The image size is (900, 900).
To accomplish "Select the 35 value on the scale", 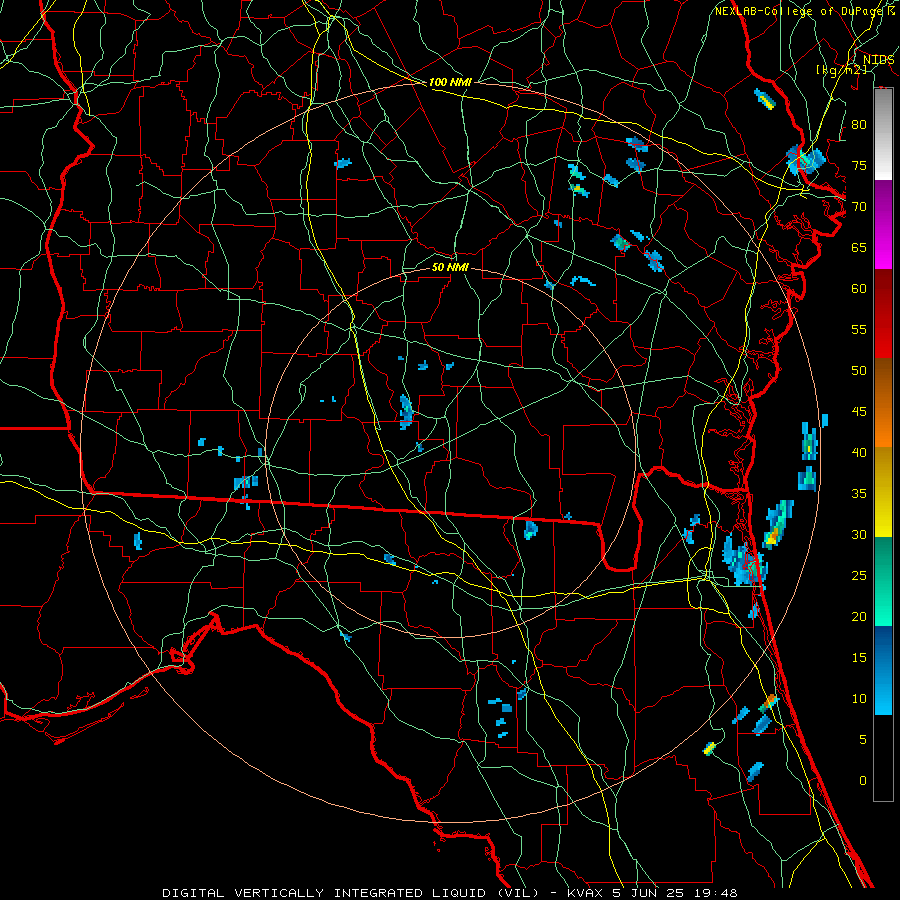I will click(x=859, y=494).
